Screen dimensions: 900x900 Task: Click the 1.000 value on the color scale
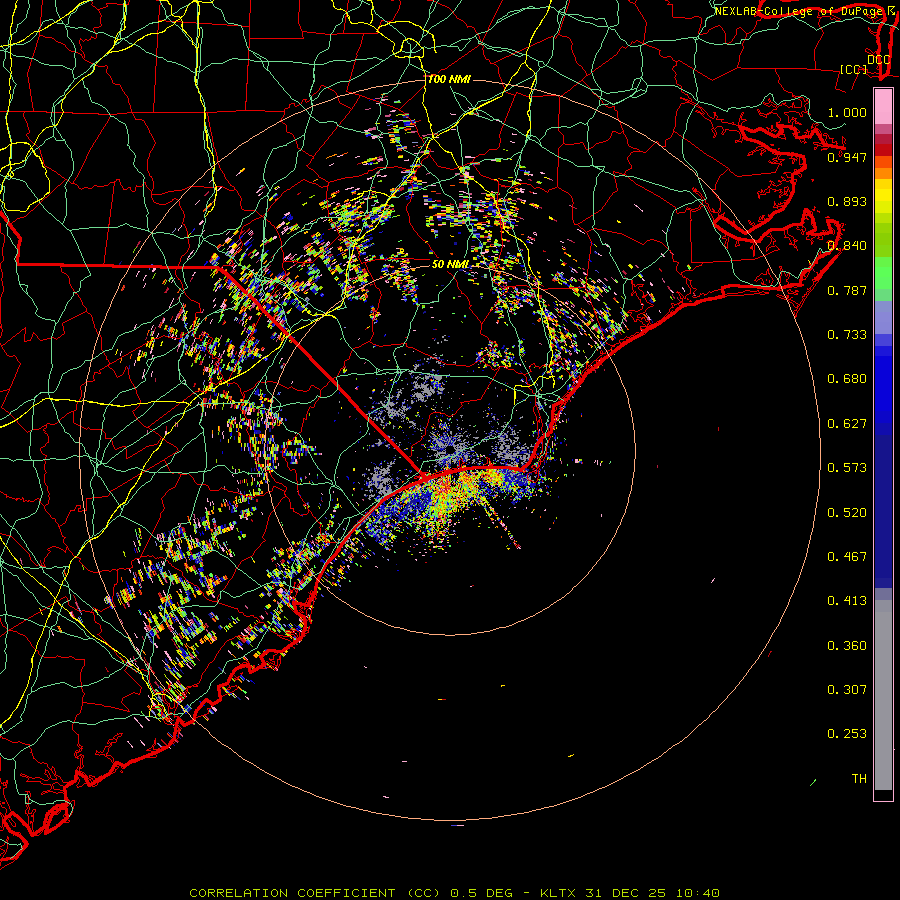click(x=847, y=112)
